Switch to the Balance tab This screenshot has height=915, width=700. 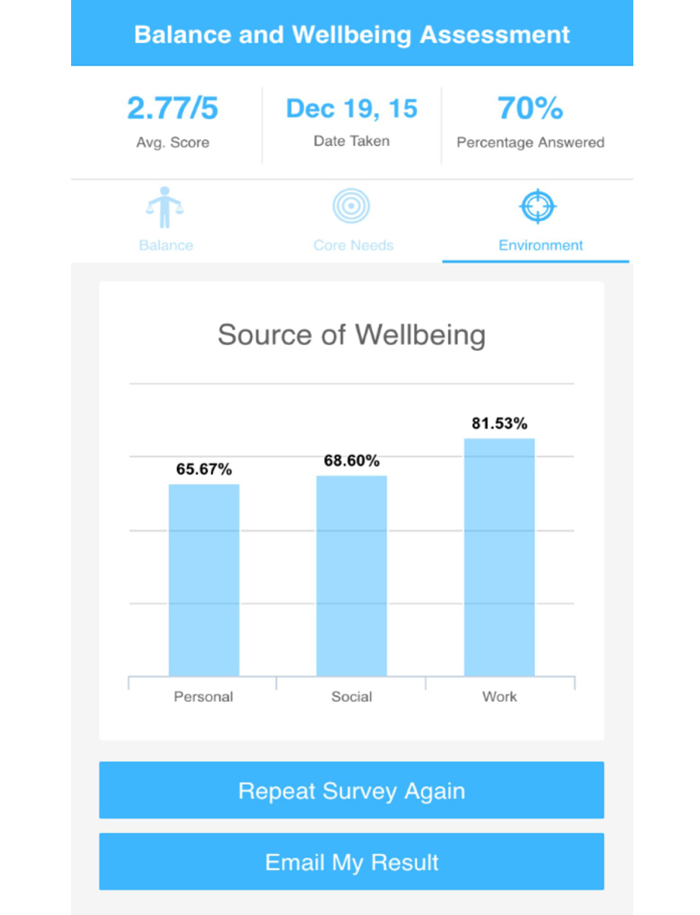pos(165,245)
